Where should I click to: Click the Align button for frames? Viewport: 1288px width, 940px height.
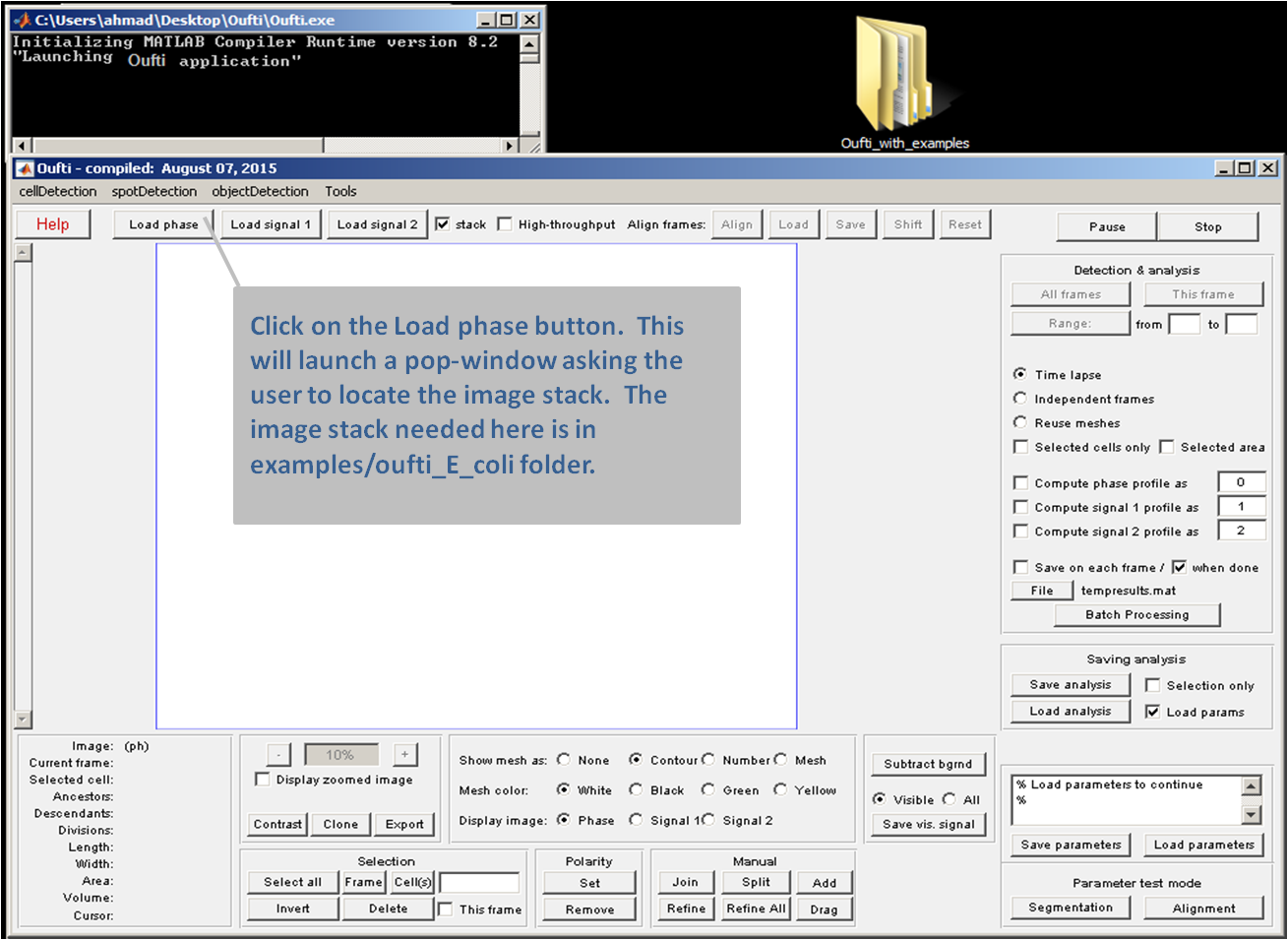pos(737,224)
